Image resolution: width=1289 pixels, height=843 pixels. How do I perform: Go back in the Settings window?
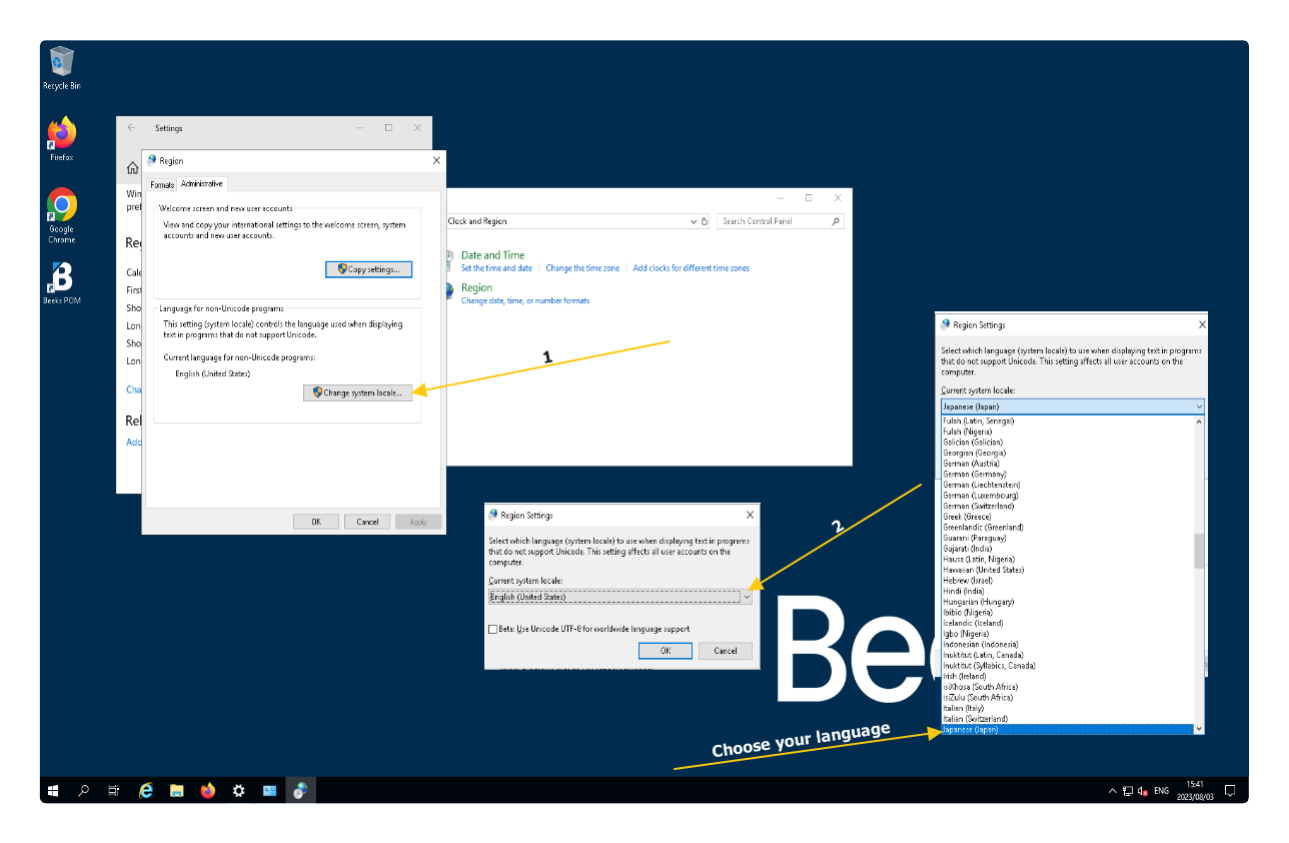131,128
